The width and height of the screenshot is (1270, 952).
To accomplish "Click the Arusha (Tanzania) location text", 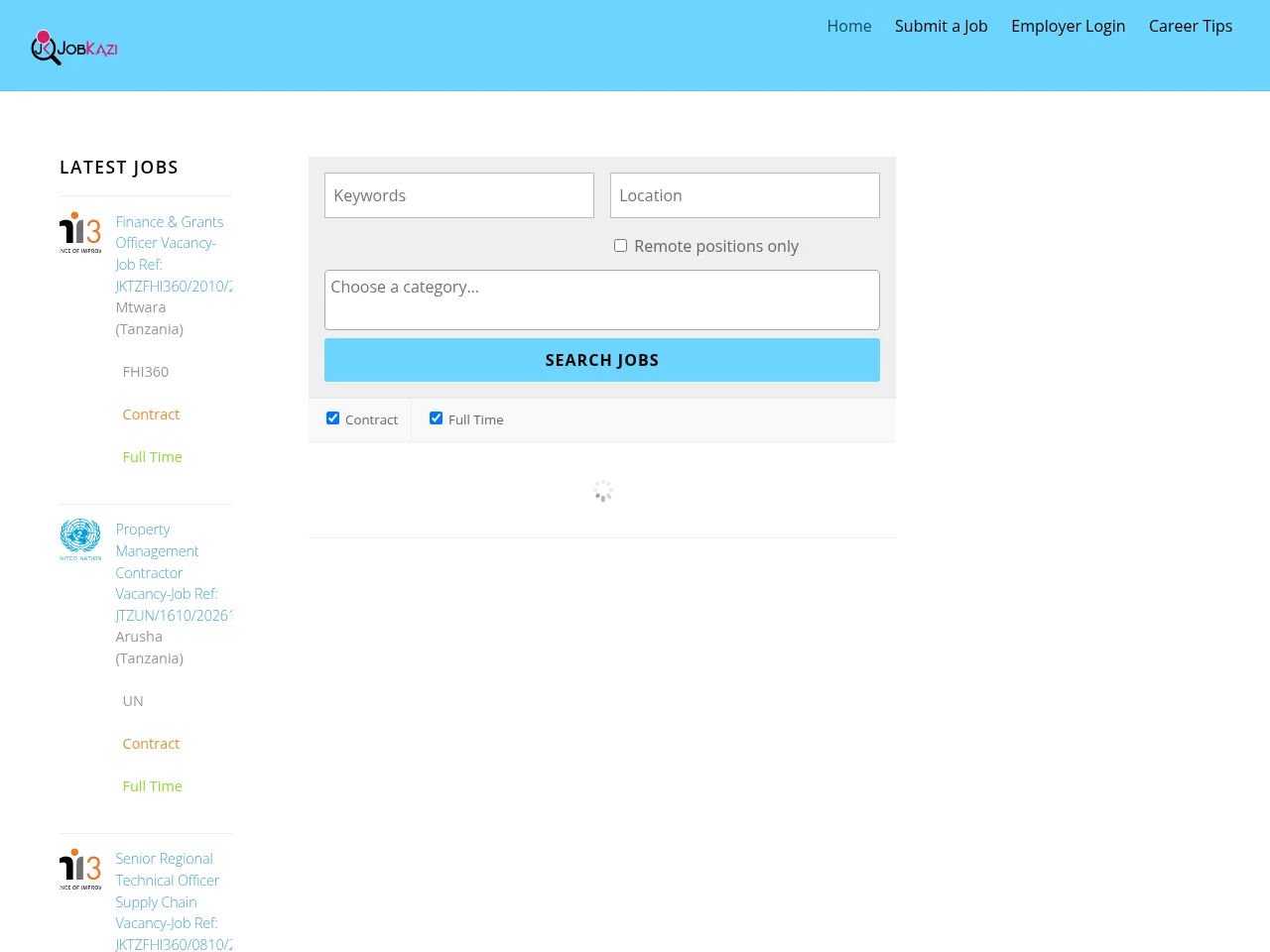I will click(150, 648).
